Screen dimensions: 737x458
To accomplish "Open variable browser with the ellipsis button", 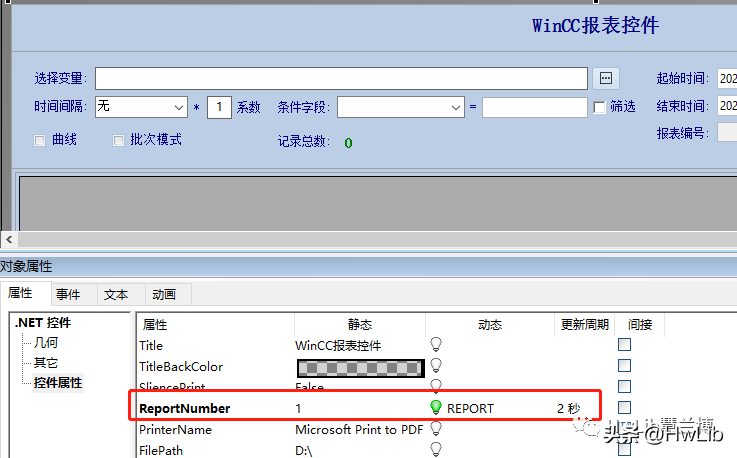I will [x=605, y=79].
